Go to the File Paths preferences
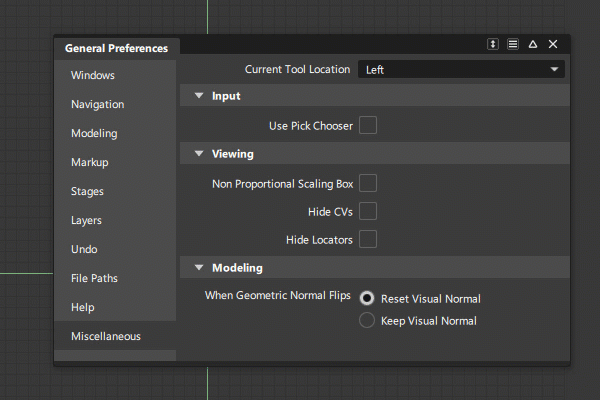Image resolution: width=600 pixels, height=400 pixels. click(94, 278)
